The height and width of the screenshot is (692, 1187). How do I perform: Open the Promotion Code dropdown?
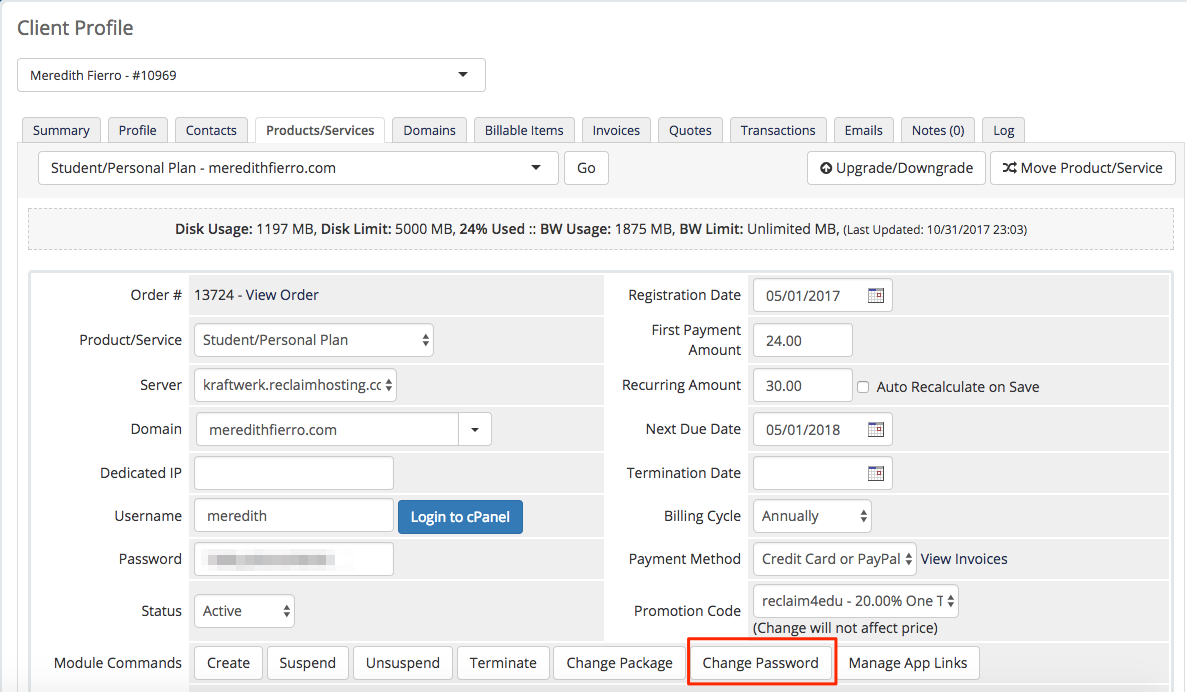click(x=855, y=601)
